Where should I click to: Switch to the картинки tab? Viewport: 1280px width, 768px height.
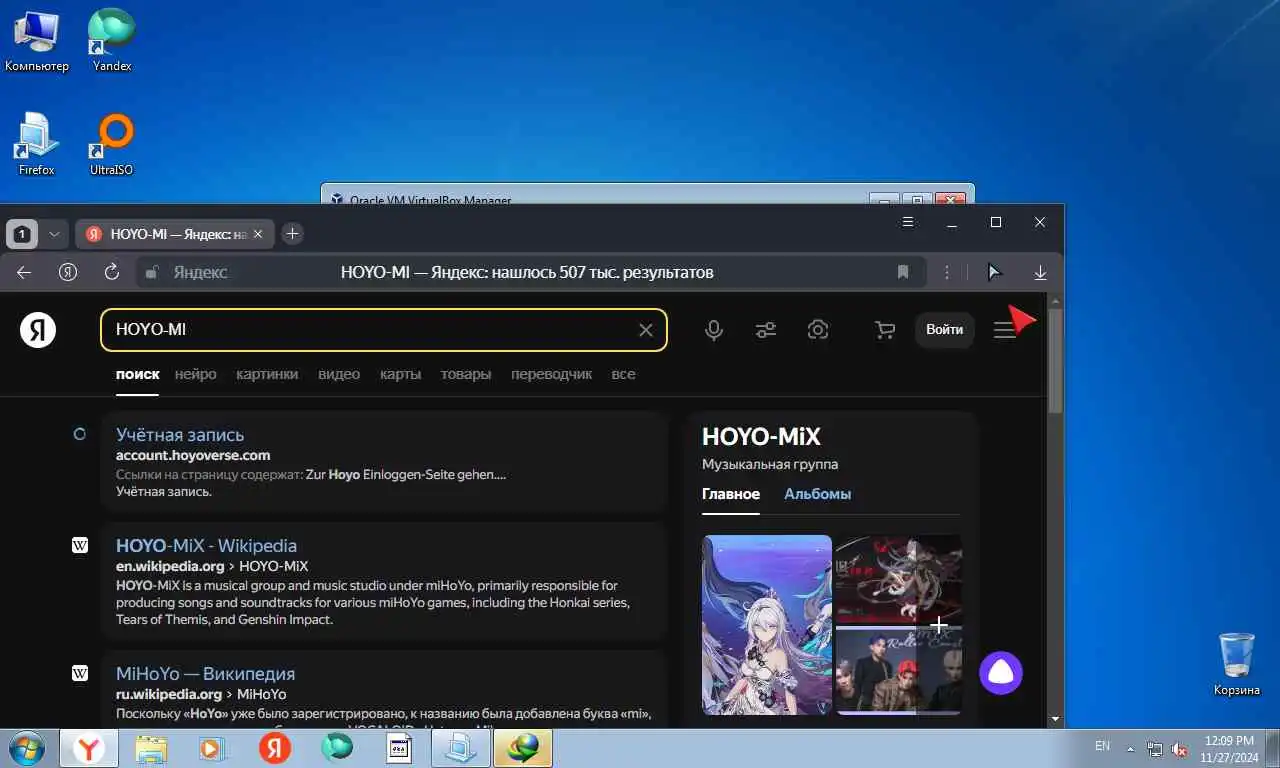[x=267, y=374]
